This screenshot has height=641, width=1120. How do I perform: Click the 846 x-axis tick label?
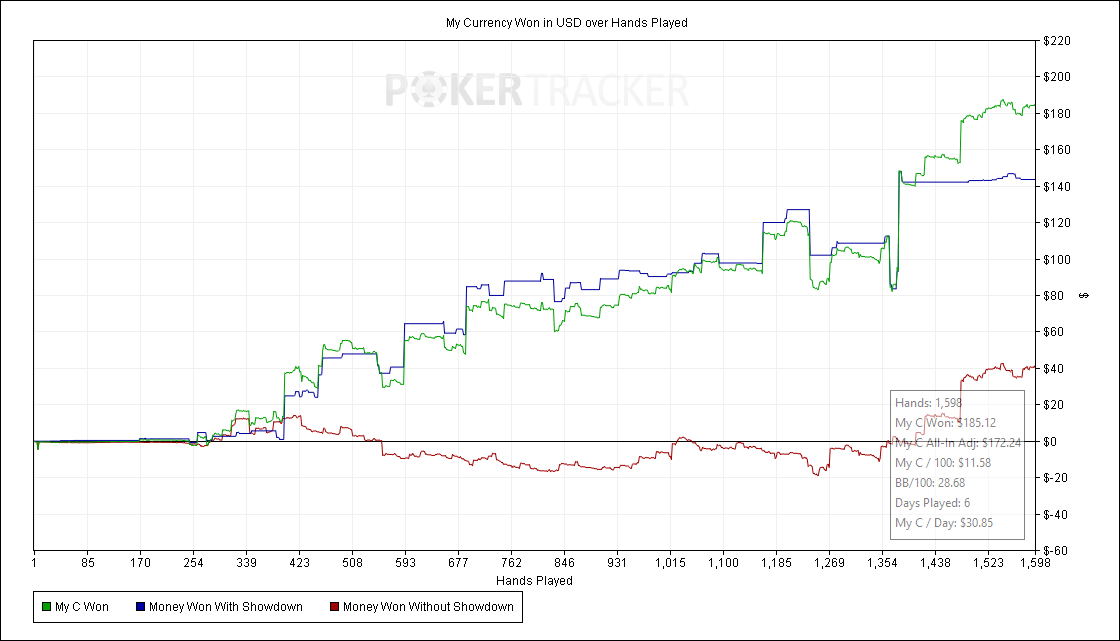pos(564,563)
